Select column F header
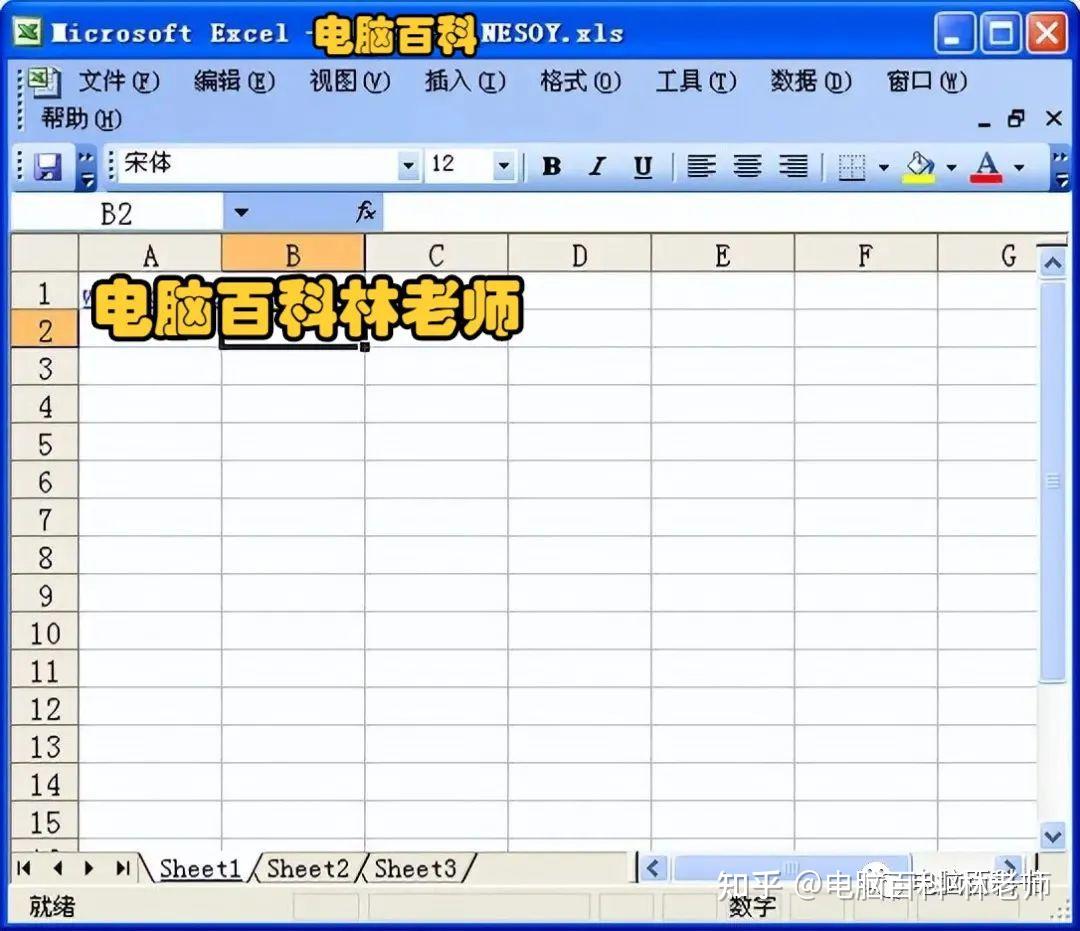This screenshot has width=1080, height=931. tap(866, 255)
